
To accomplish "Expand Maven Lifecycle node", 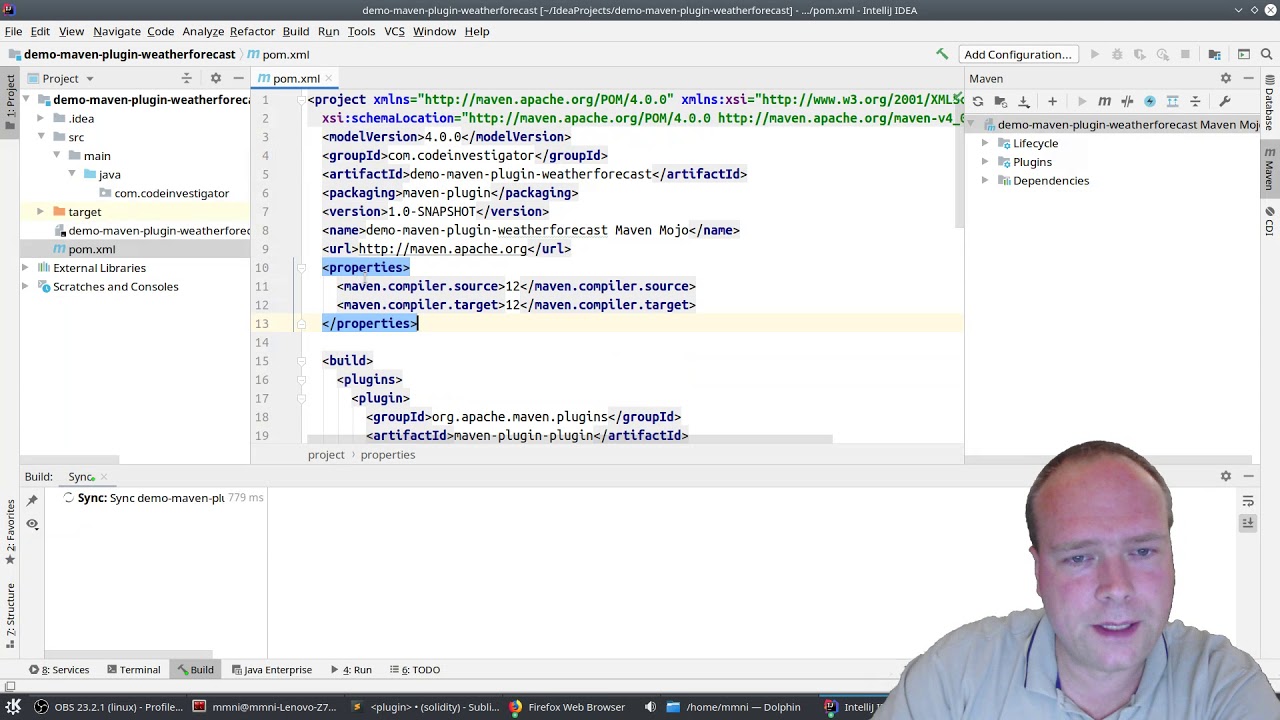I will pos(985,144).
